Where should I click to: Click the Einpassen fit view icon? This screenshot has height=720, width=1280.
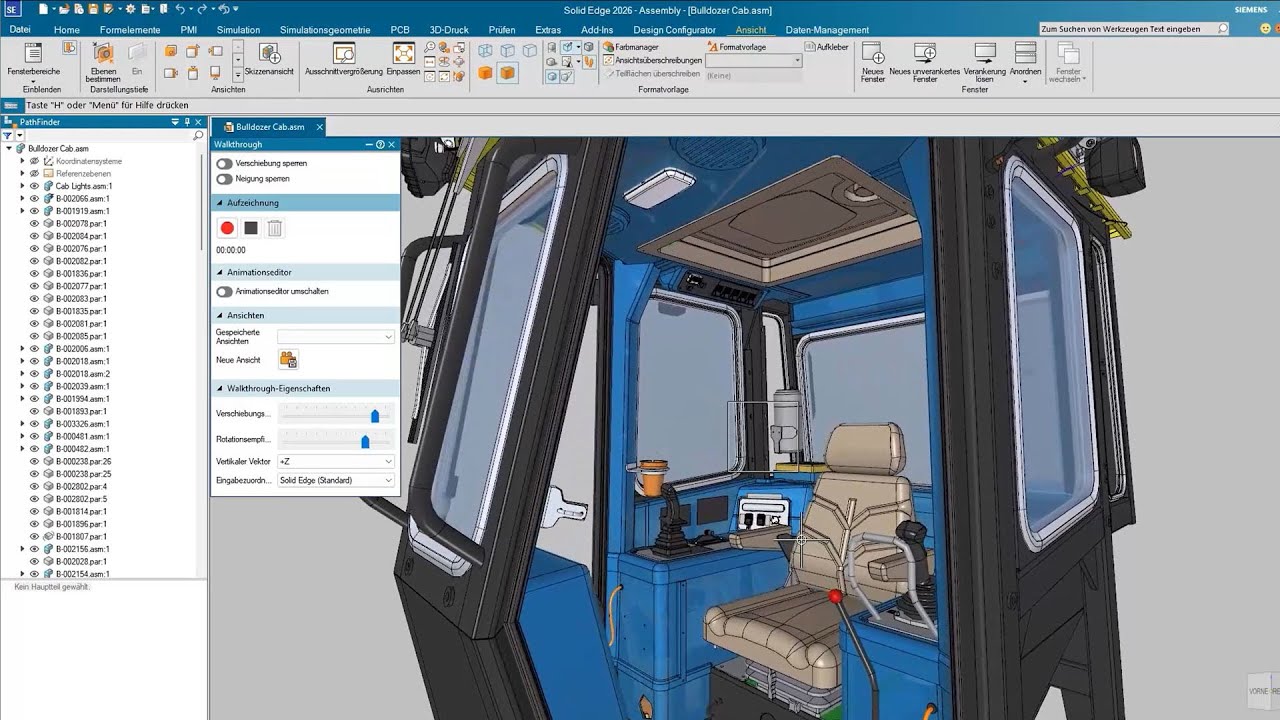tap(403, 60)
